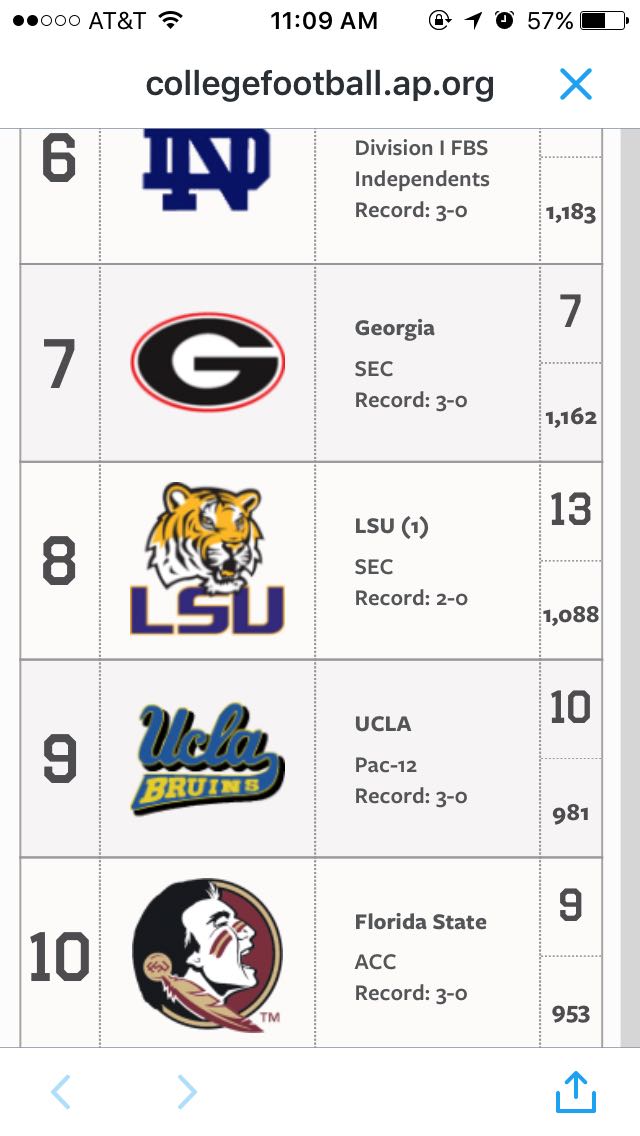640x1136 pixels.
Task: Open the Florida State team link
Action: pyautogui.click(x=421, y=921)
